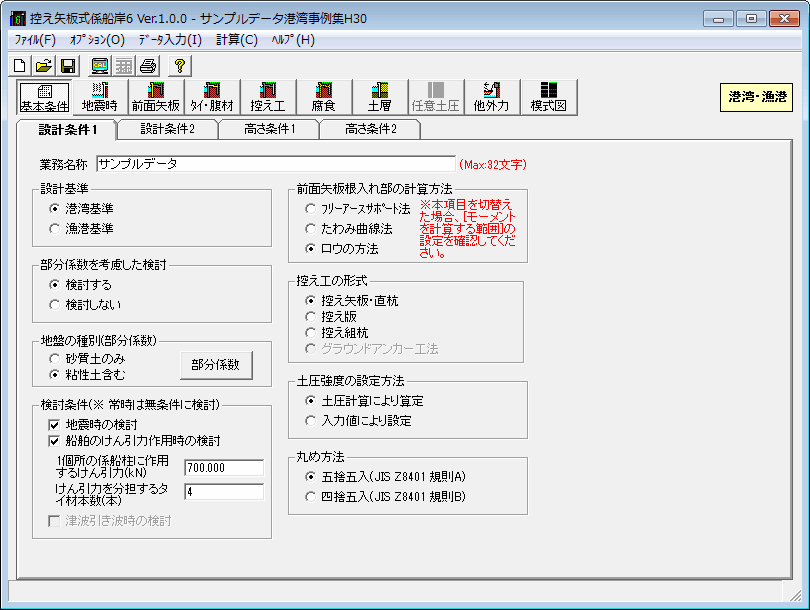The height and width of the screenshot is (610, 810).
Task: Close the application window
Action: [784, 19]
